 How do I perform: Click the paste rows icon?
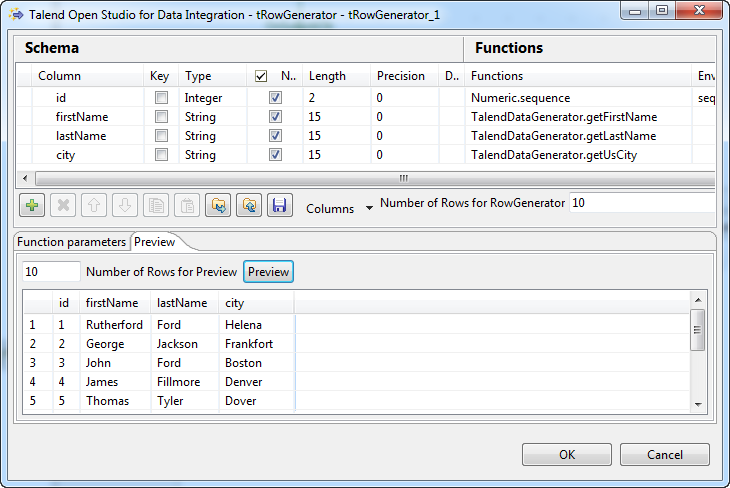pyautogui.click(x=186, y=205)
